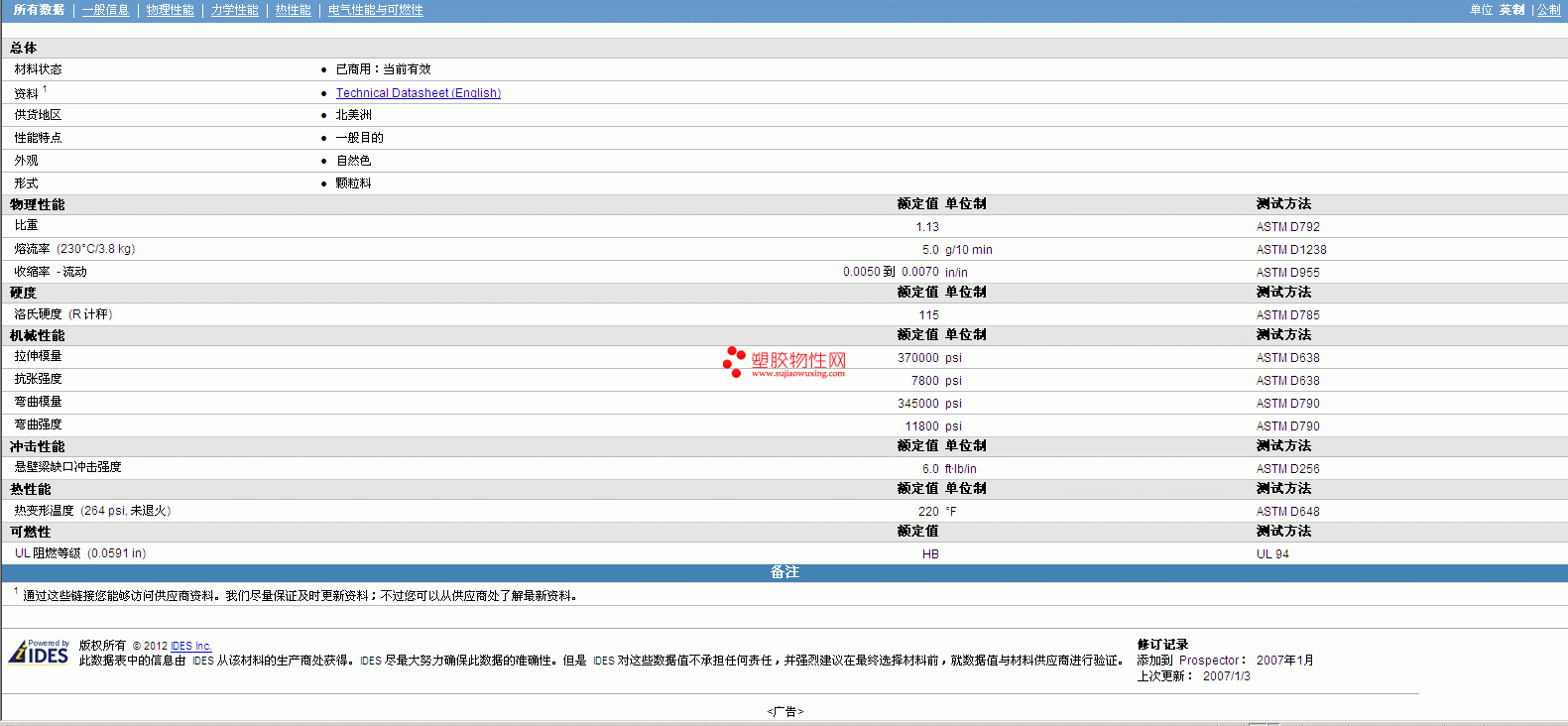
Task: Click the IDES logo icon
Action: 39,652
